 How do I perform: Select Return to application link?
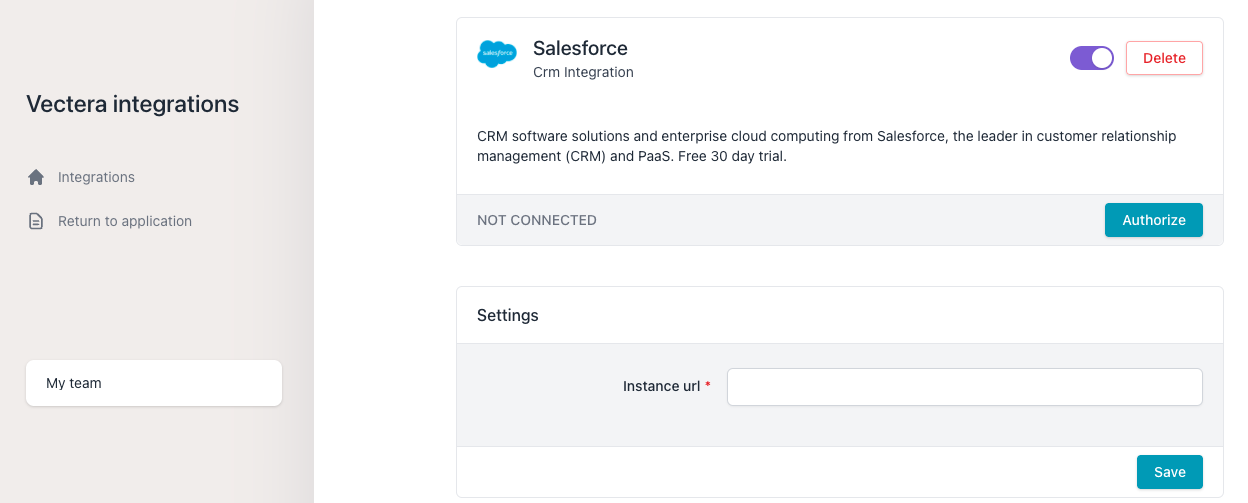point(125,221)
